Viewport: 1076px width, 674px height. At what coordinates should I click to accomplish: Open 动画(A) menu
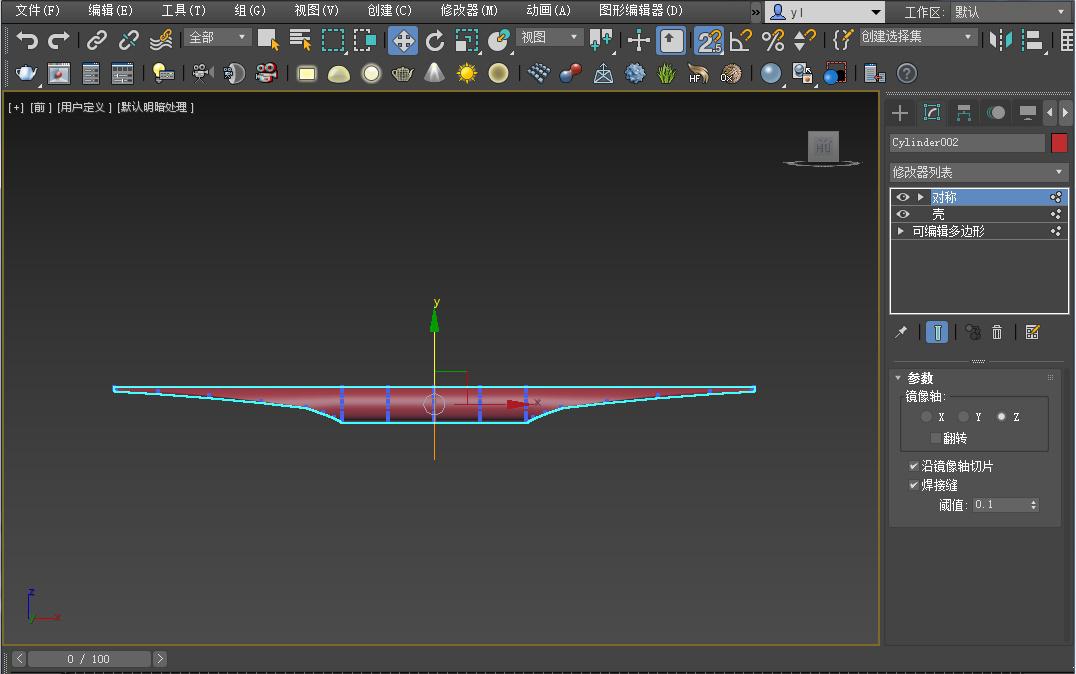tap(548, 10)
